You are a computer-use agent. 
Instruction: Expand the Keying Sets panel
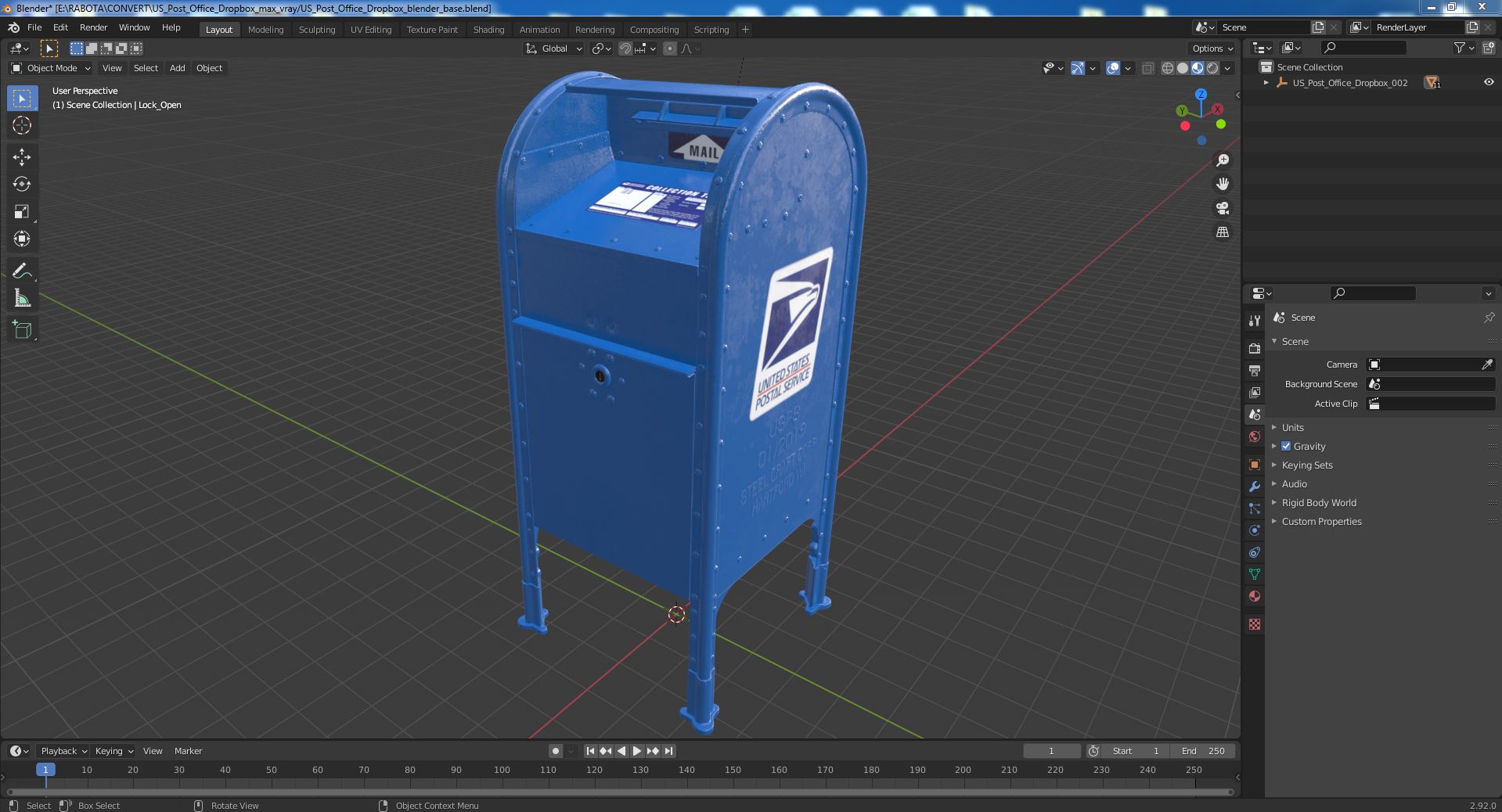(1307, 465)
